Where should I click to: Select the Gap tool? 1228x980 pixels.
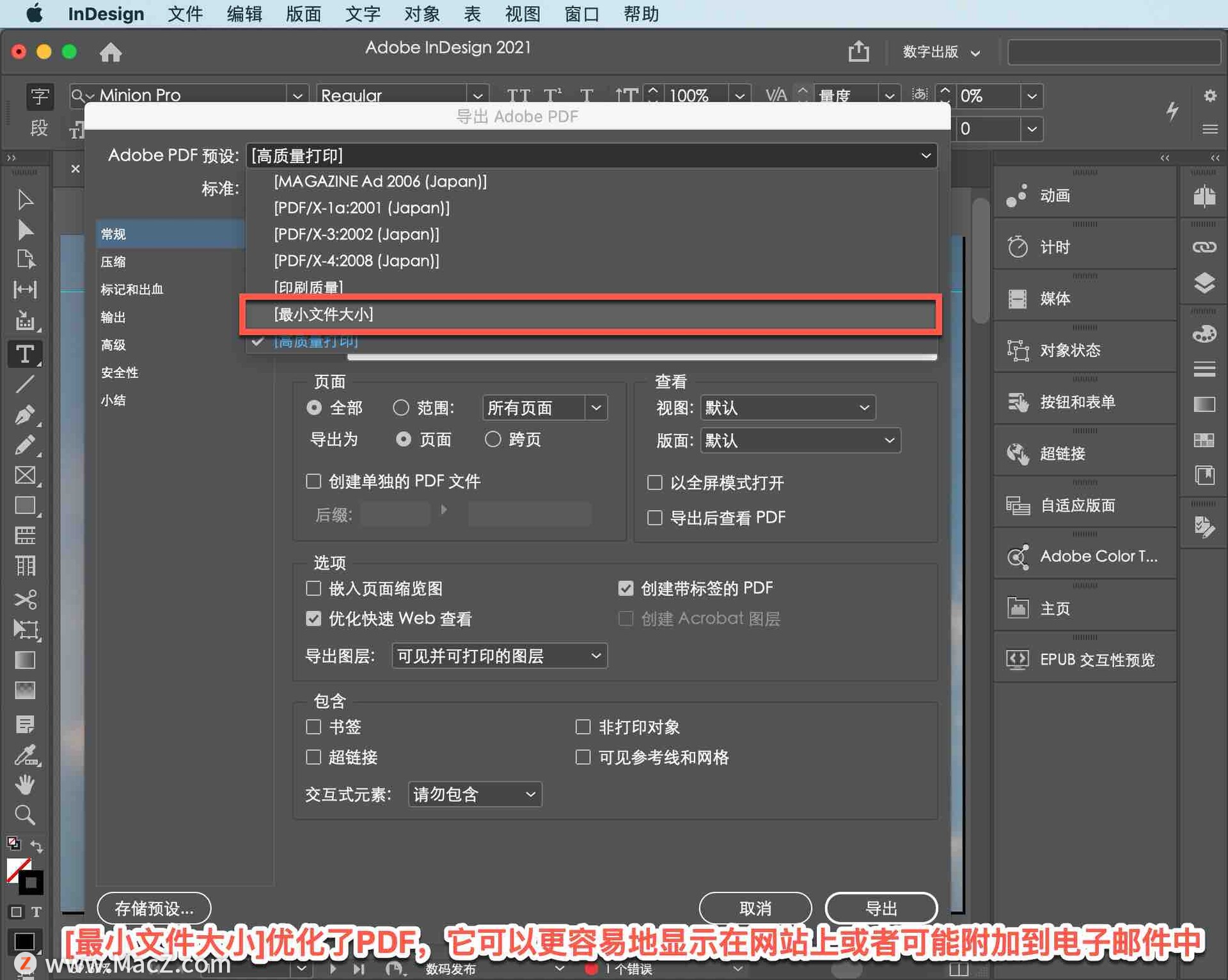click(x=25, y=289)
